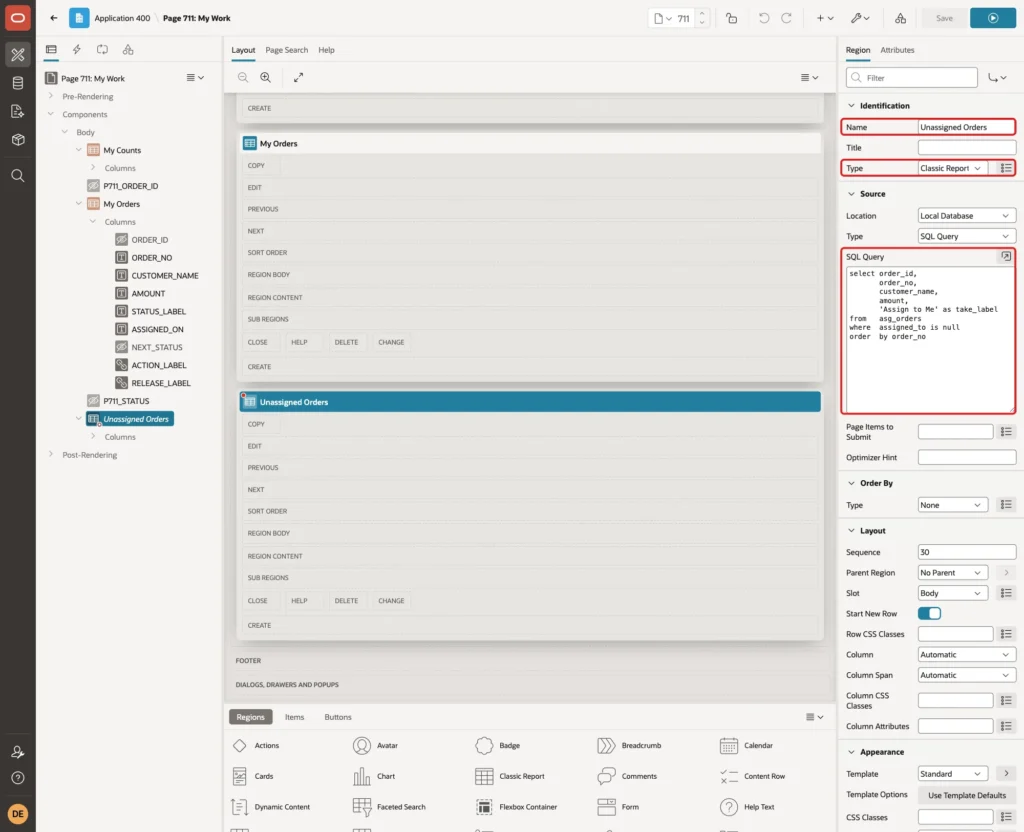Click the Sequence input field
The image size is (1024, 832).
[967, 552]
